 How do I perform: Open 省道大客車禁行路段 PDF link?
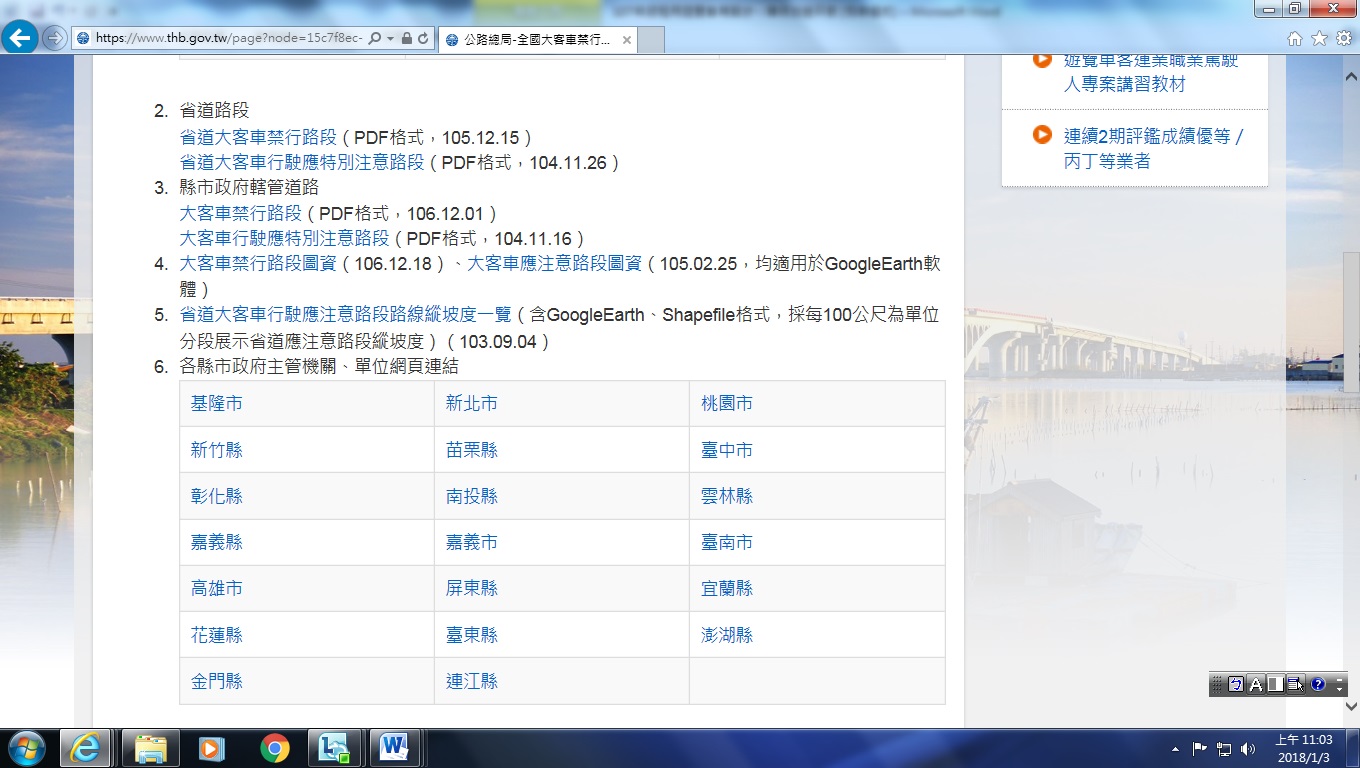coord(258,137)
